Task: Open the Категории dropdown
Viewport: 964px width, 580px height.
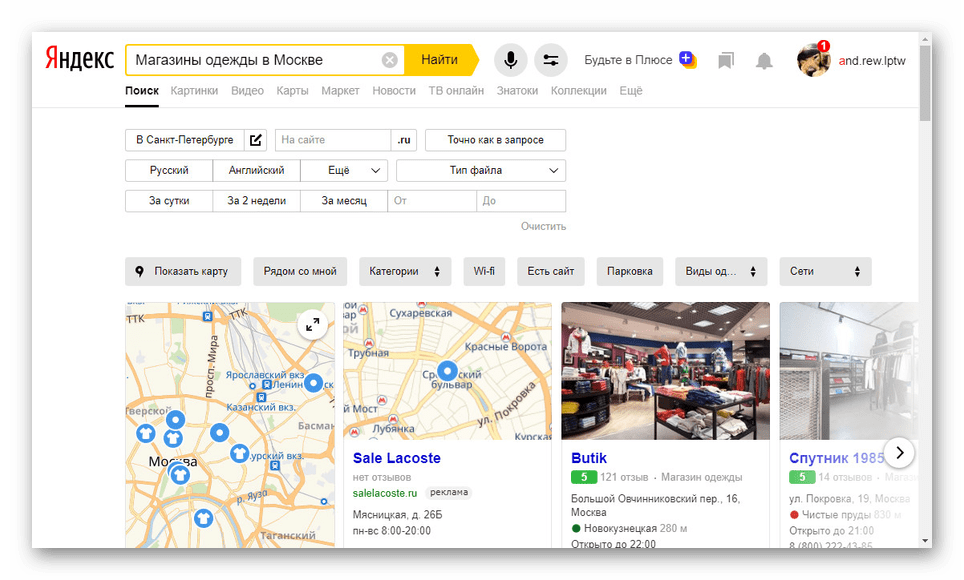Action: point(405,271)
